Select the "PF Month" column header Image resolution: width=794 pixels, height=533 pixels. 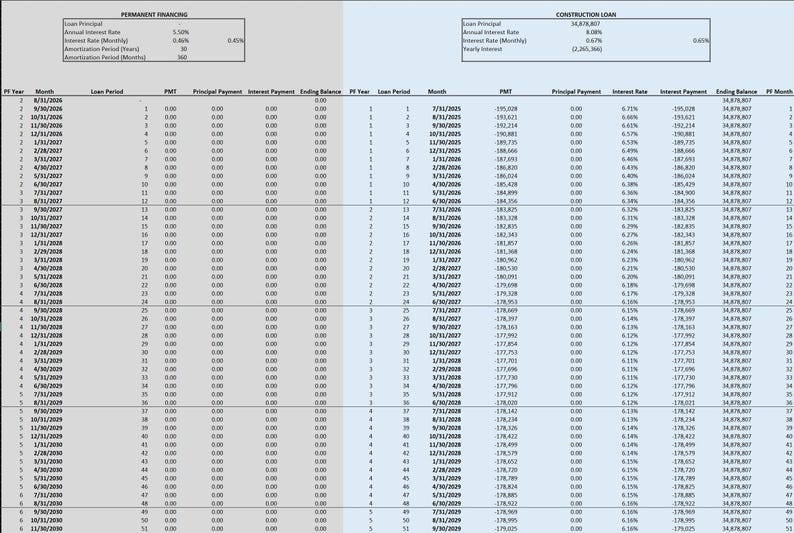(x=779, y=92)
